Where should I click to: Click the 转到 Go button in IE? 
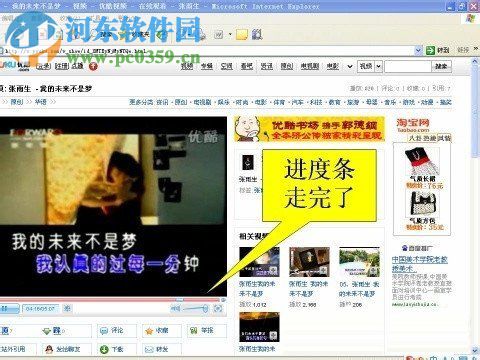pyautogui.click(x=438, y=50)
